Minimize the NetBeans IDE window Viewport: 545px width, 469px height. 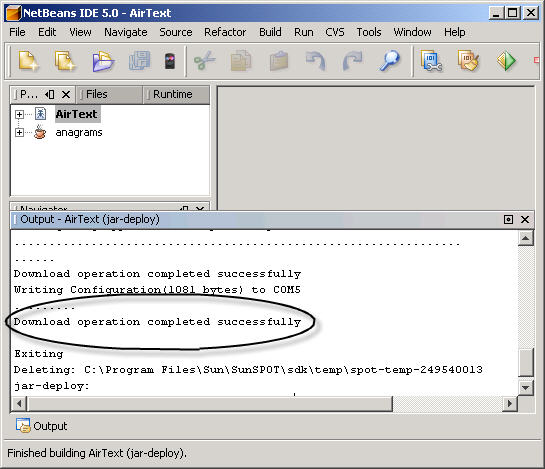click(496, 13)
